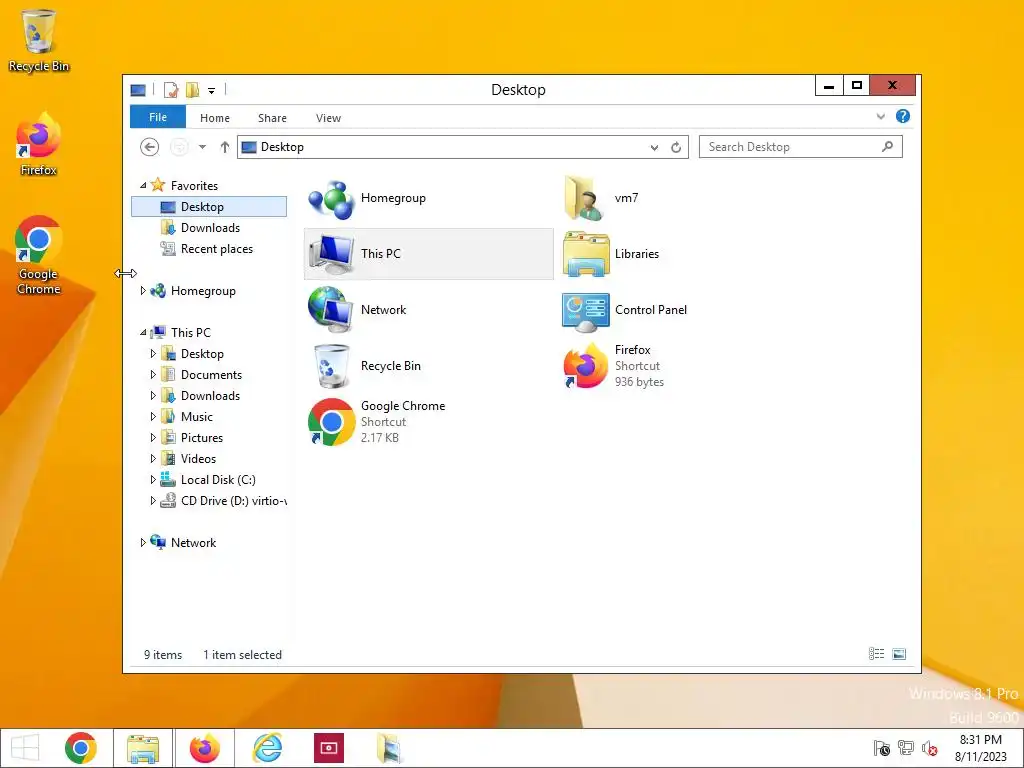
Task: Launch Internet Explorer from taskbar
Action: pyautogui.click(x=267, y=748)
